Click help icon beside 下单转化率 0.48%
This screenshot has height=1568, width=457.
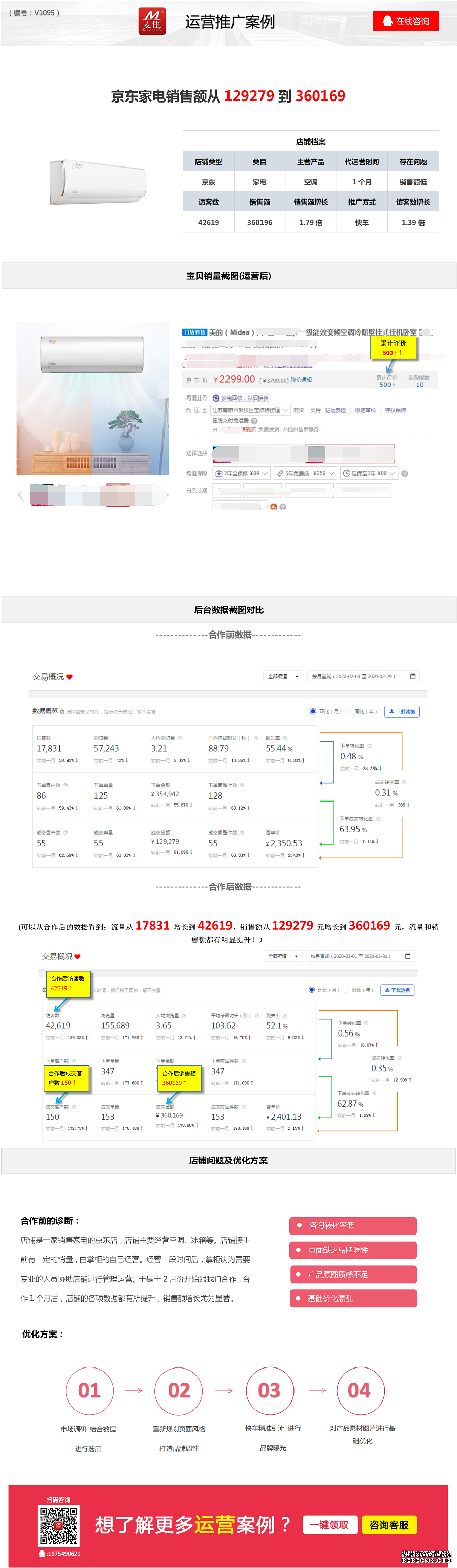[x=369, y=746]
